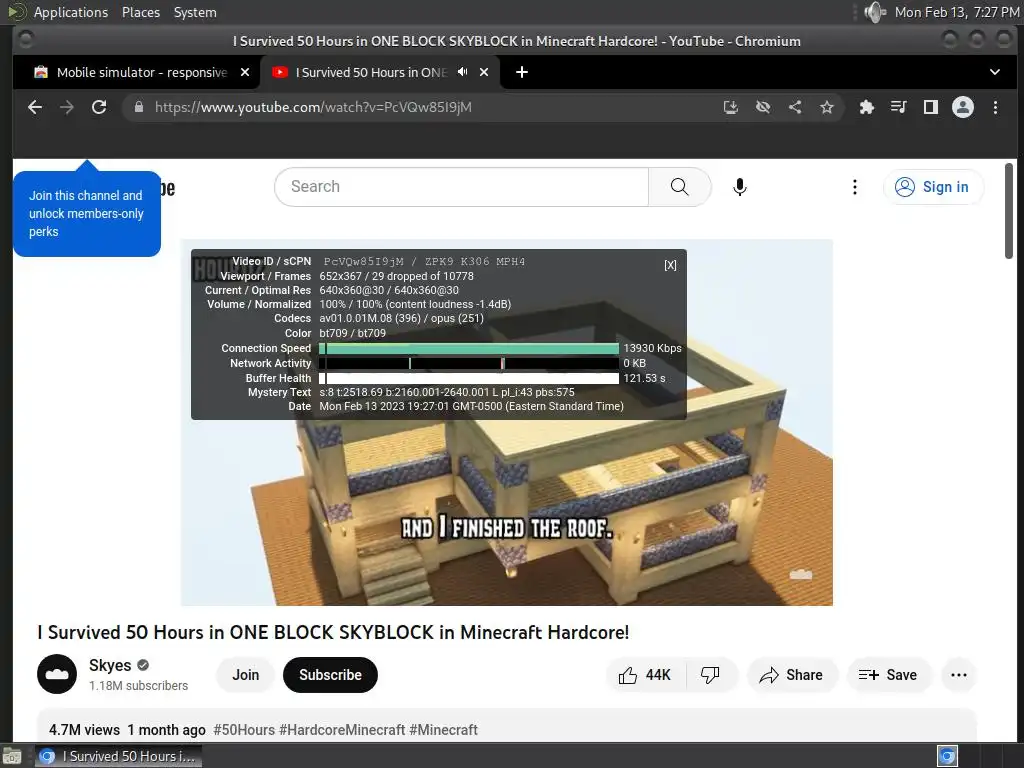This screenshot has width=1024, height=768.
Task: Click the show desktop icon in taskbar
Action: [12, 756]
